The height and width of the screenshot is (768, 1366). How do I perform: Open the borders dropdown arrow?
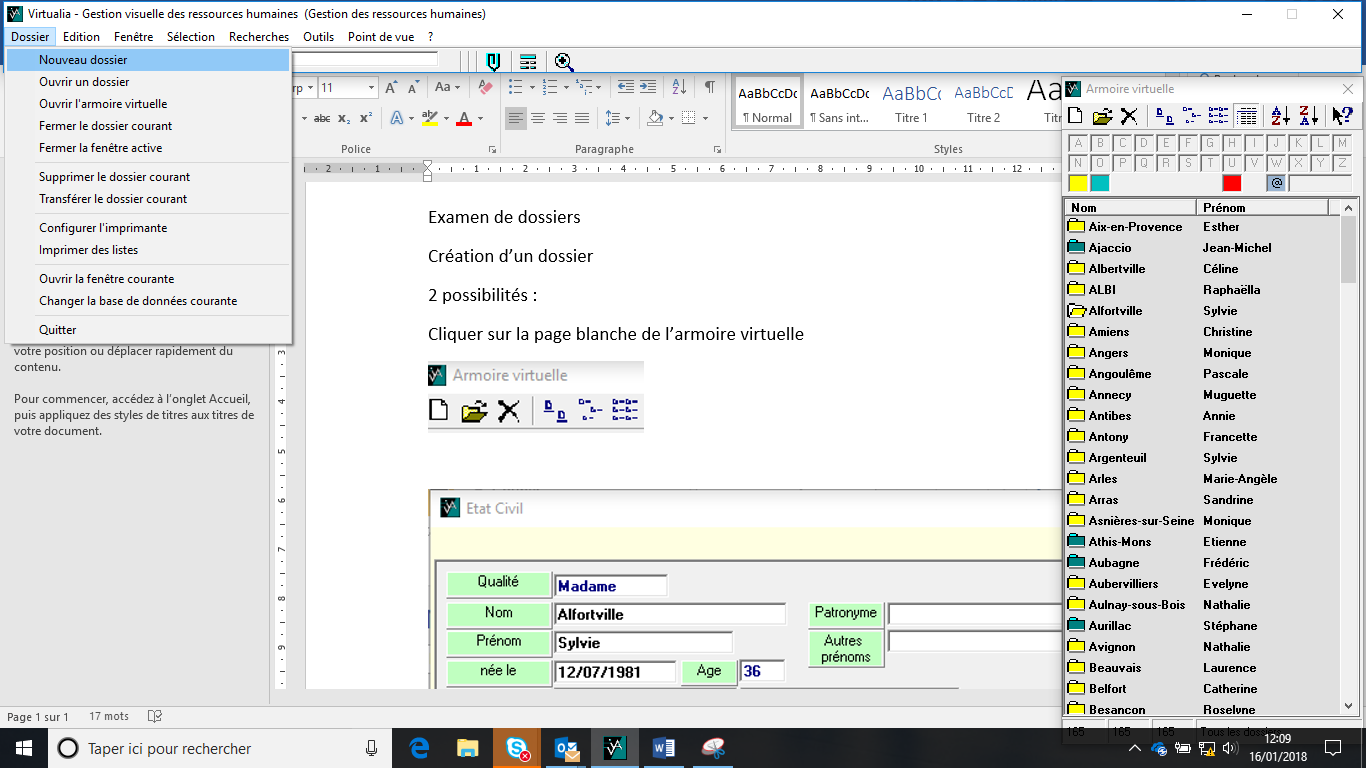click(x=705, y=118)
